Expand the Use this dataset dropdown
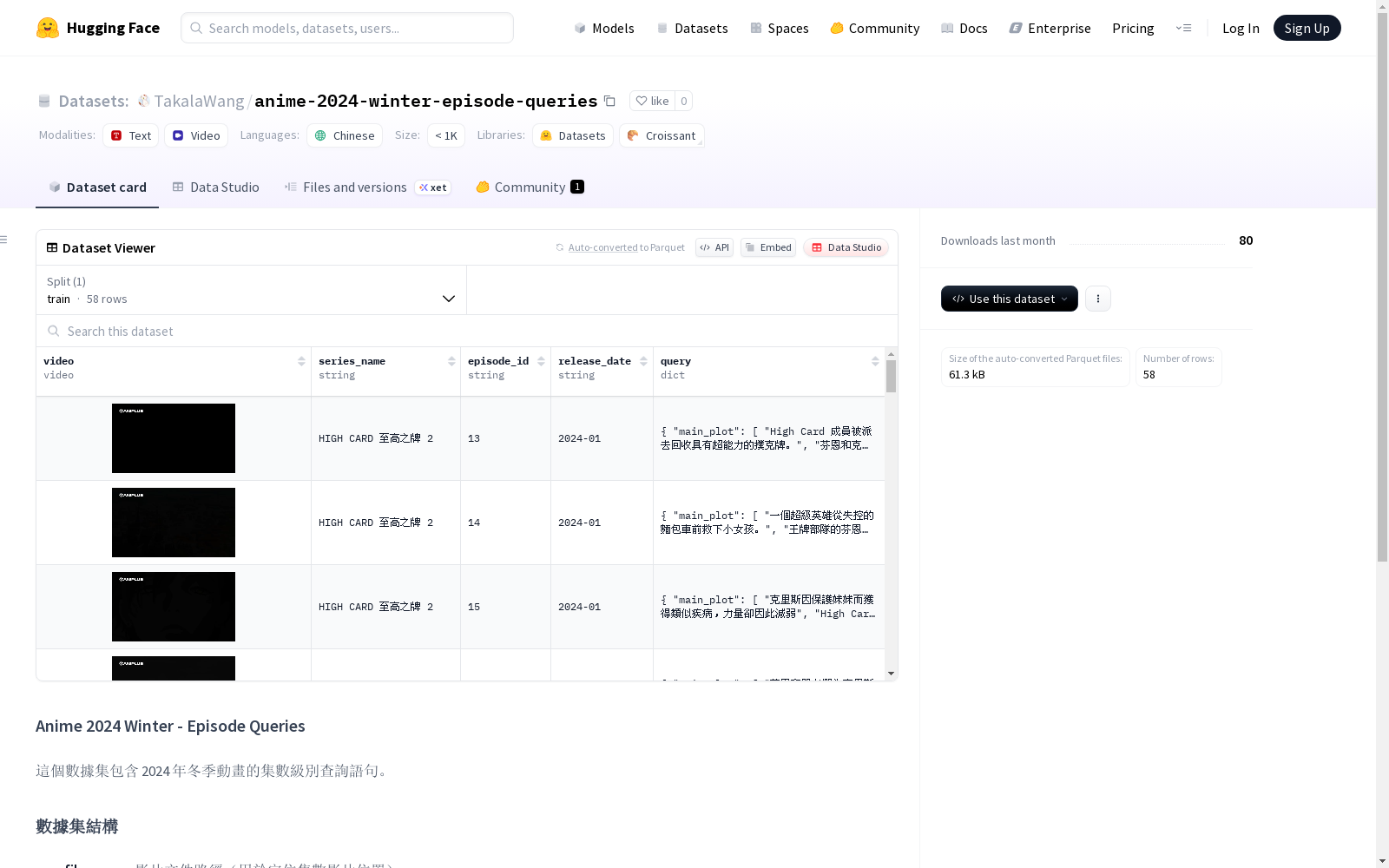The image size is (1389, 868). tap(1010, 299)
